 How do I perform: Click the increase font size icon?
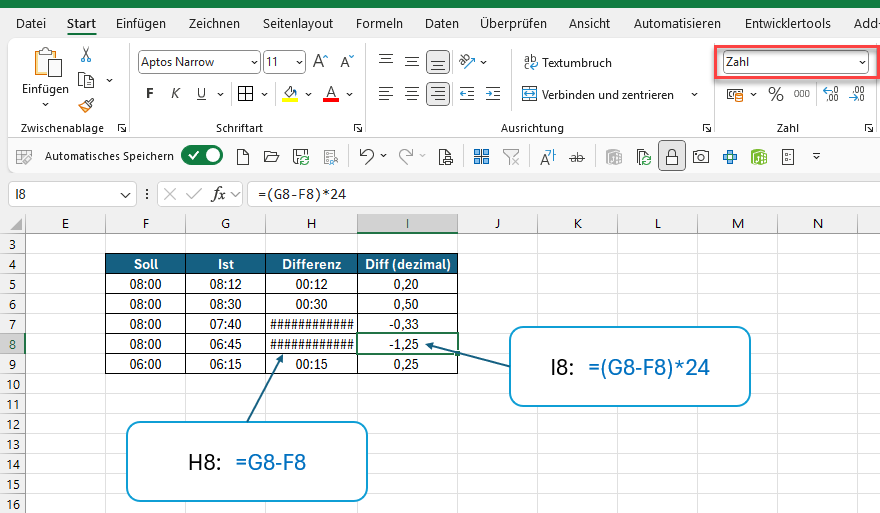point(320,62)
